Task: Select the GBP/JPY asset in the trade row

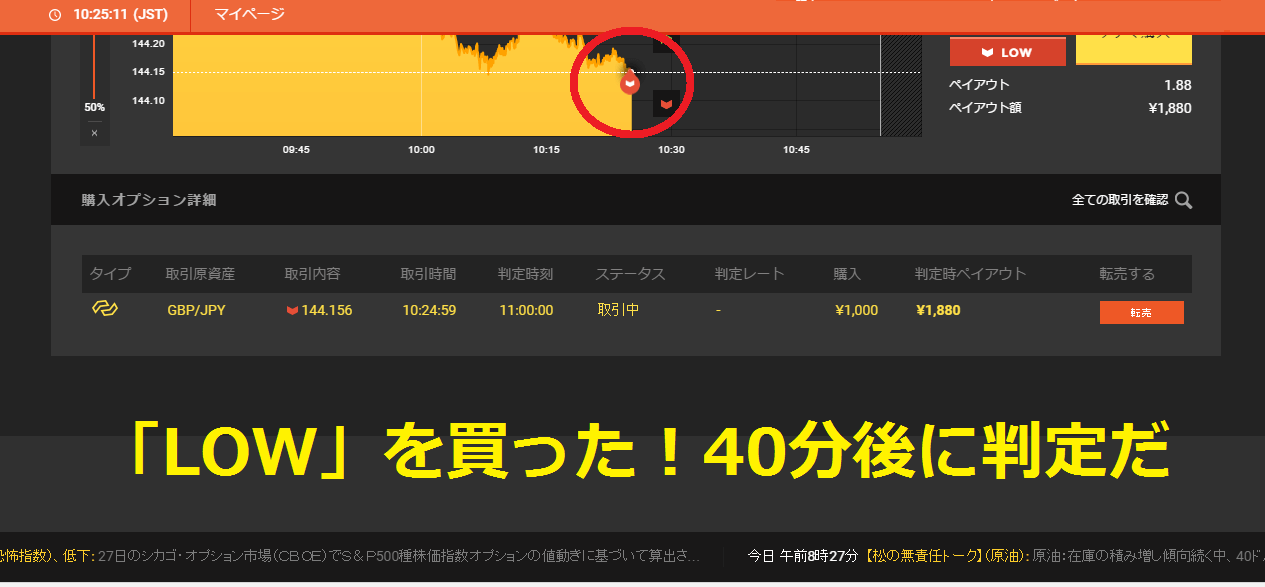Action: pyautogui.click(x=196, y=311)
